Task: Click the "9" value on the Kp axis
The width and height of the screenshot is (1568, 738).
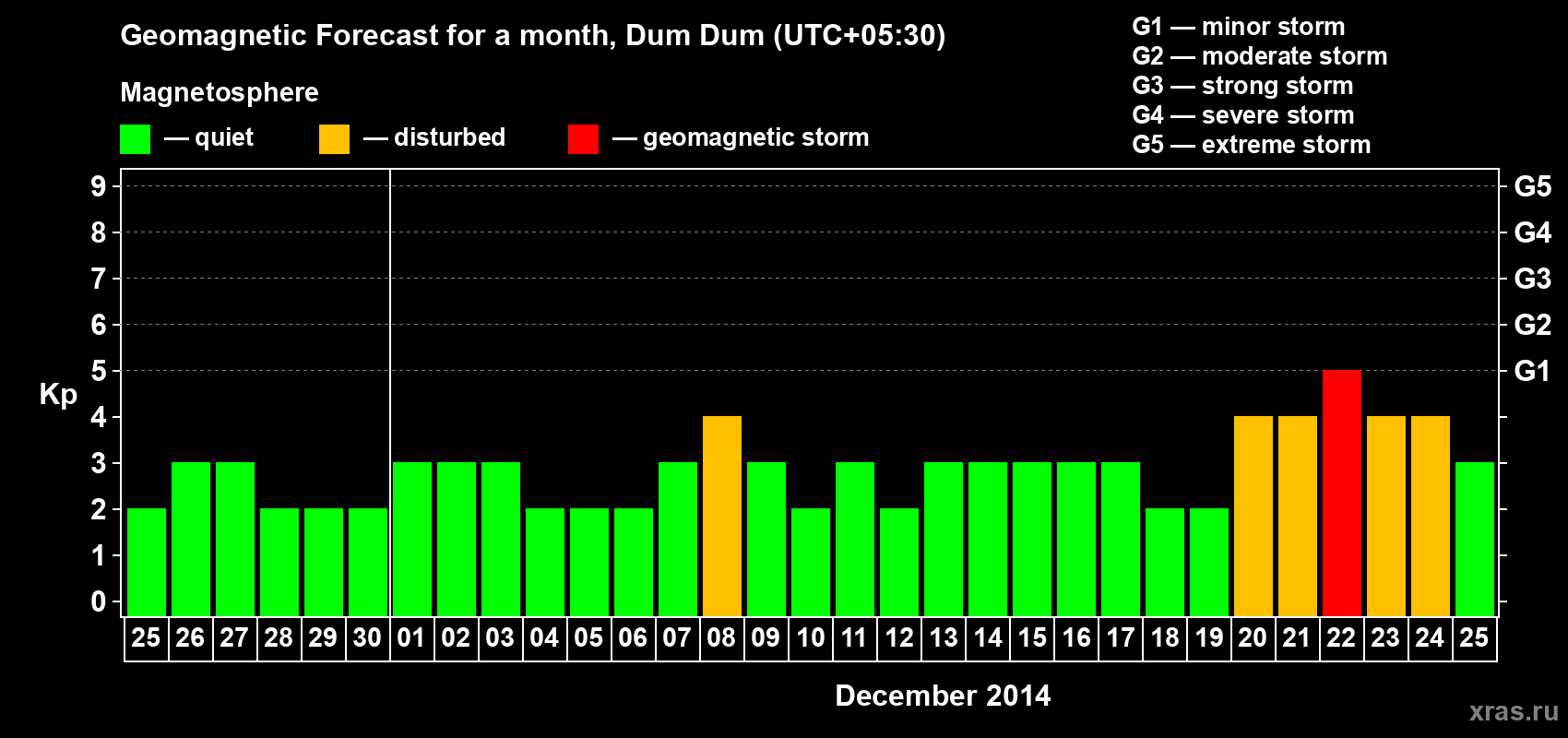Action: [x=99, y=186]
